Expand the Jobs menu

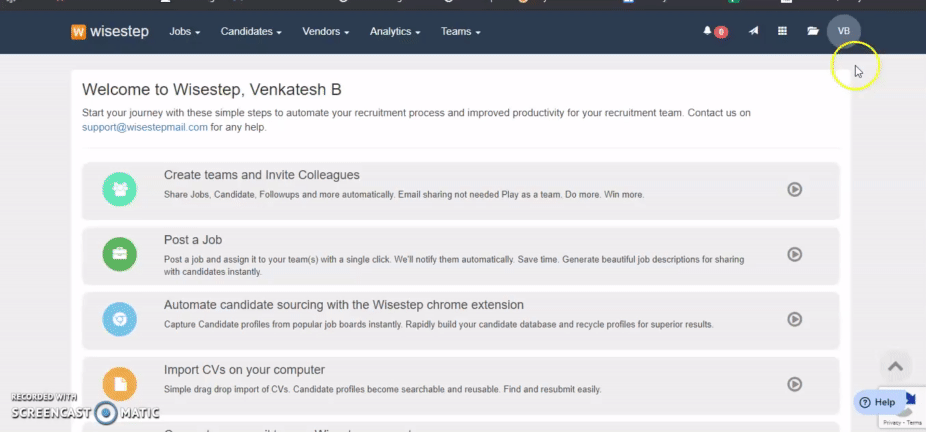tap(185, 32)
